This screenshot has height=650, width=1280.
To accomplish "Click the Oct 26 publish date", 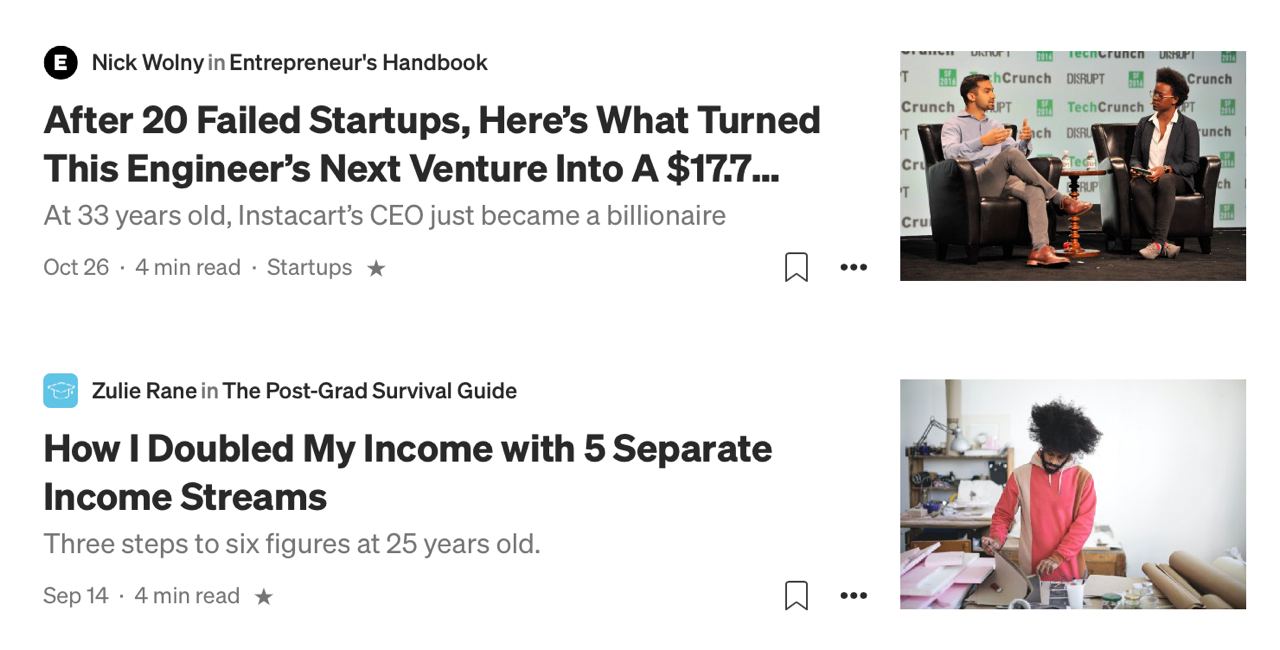I will (x=76, y=267).
